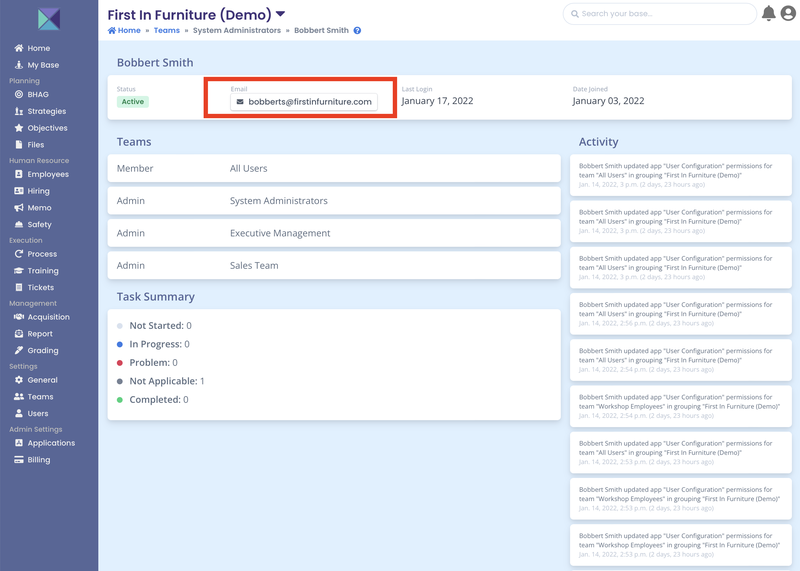Expand First In Furniture (Demo) dropdown

[x=280, y=14]
